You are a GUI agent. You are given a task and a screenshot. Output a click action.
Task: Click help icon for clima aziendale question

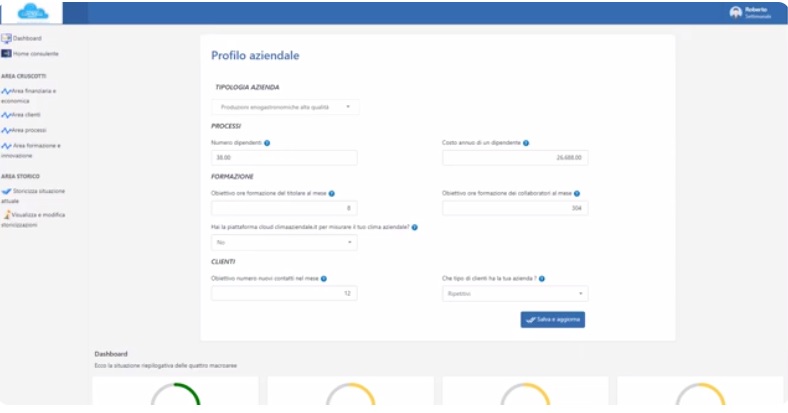[415, 227]
